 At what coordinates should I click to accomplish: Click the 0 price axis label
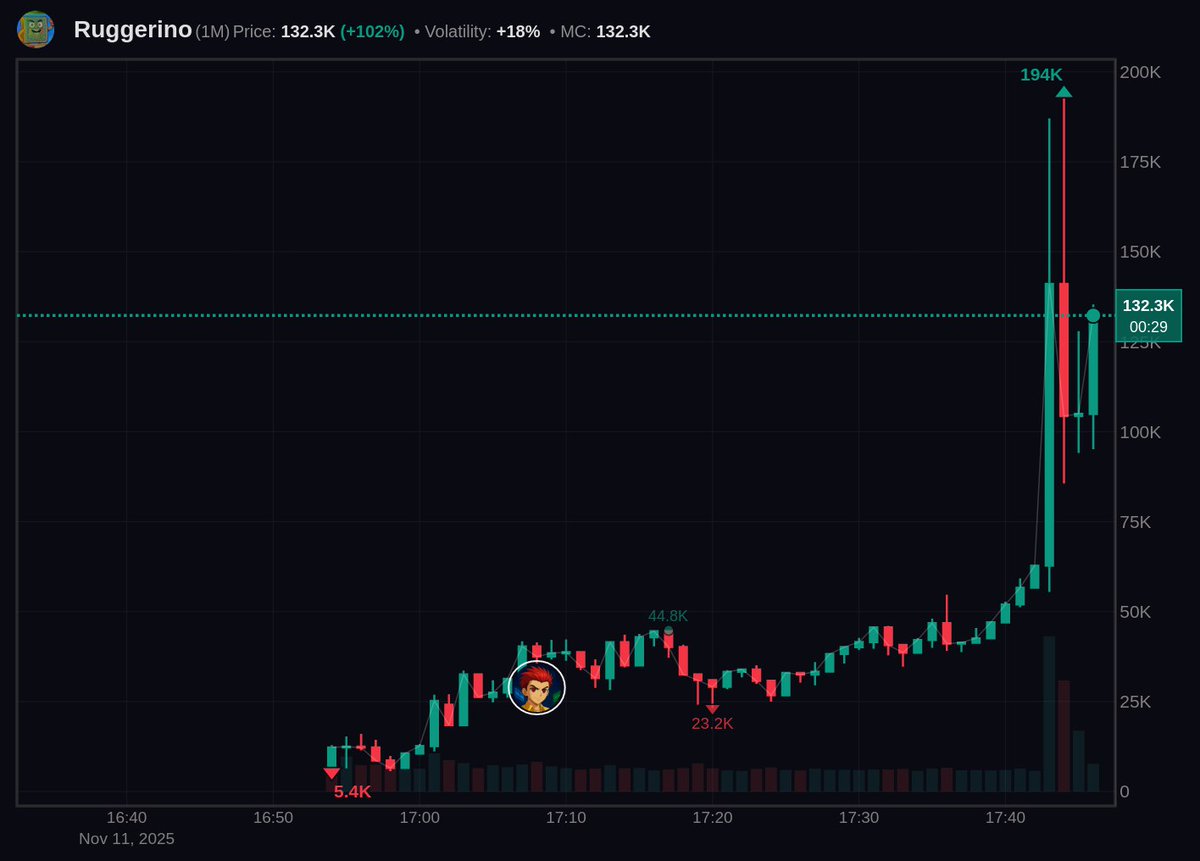1125,792
